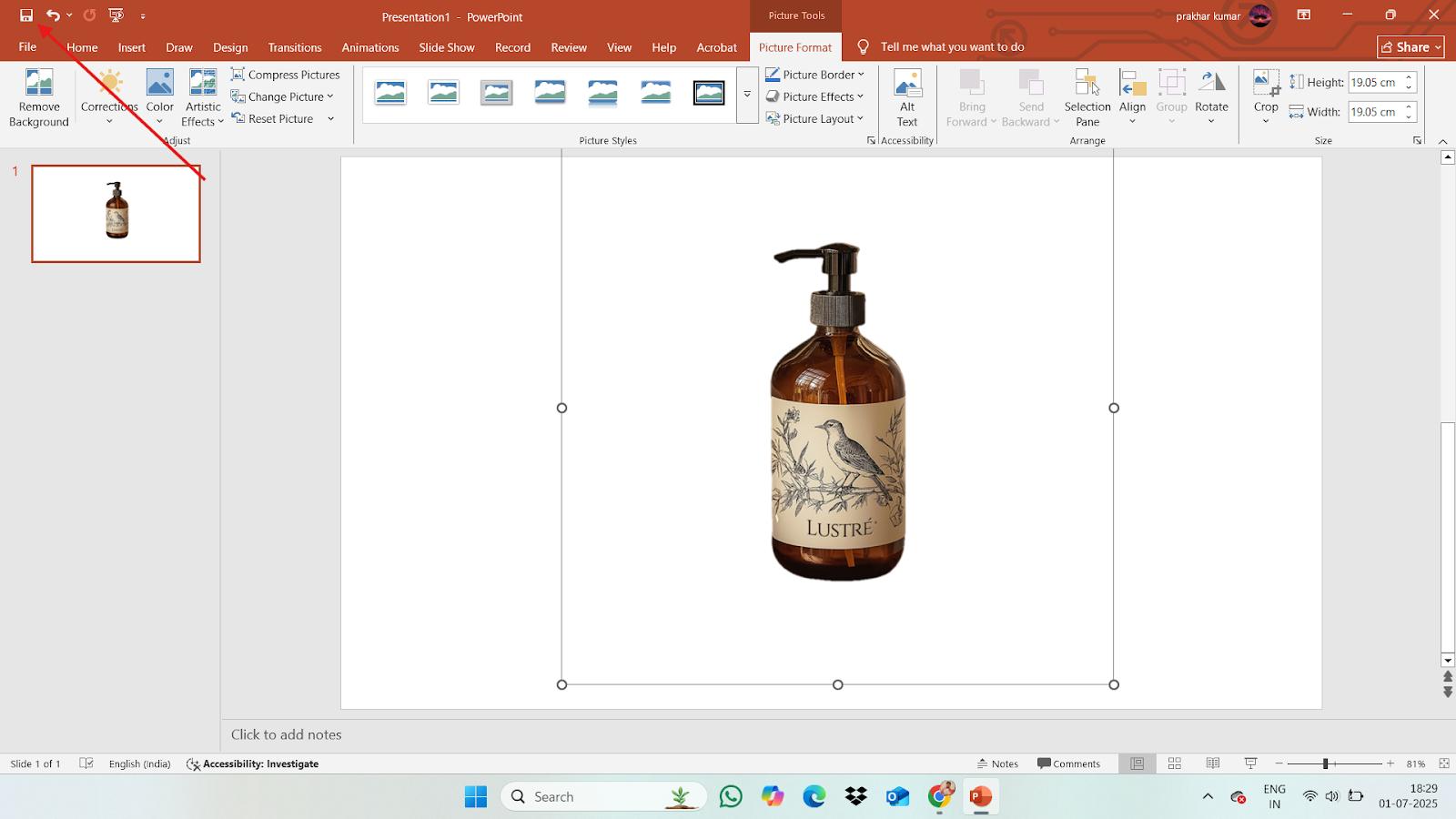Viewport: 1456px width, 819px height.
Task: Click Alt Text button
Action: point(907,97)
